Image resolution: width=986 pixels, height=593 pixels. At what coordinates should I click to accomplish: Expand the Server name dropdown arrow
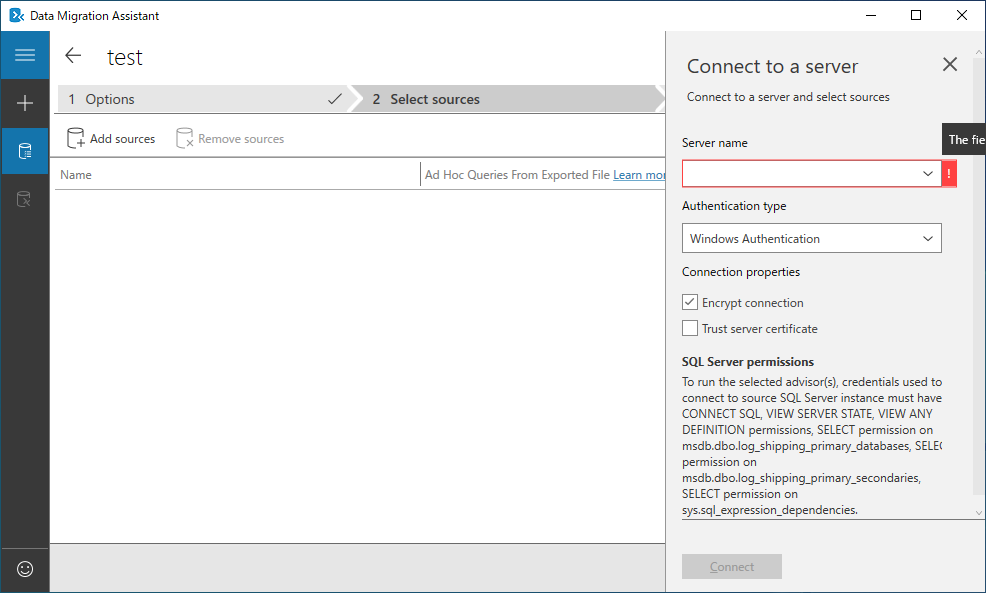pos(928,174)
